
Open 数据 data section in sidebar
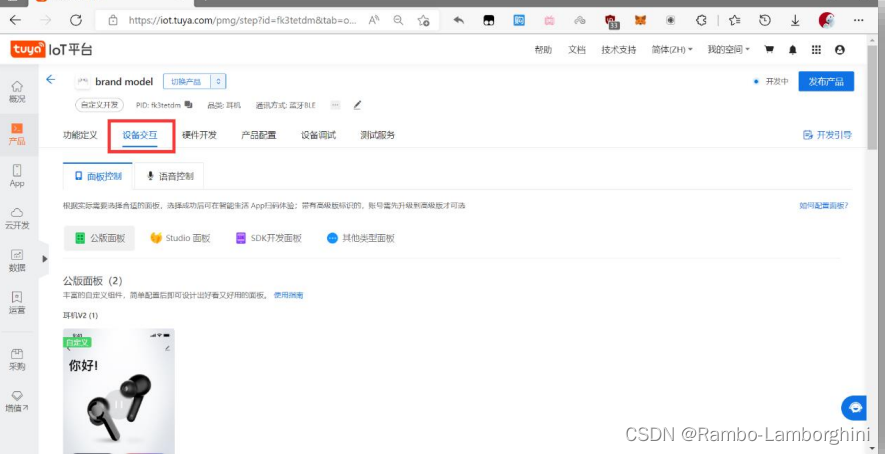17,261
